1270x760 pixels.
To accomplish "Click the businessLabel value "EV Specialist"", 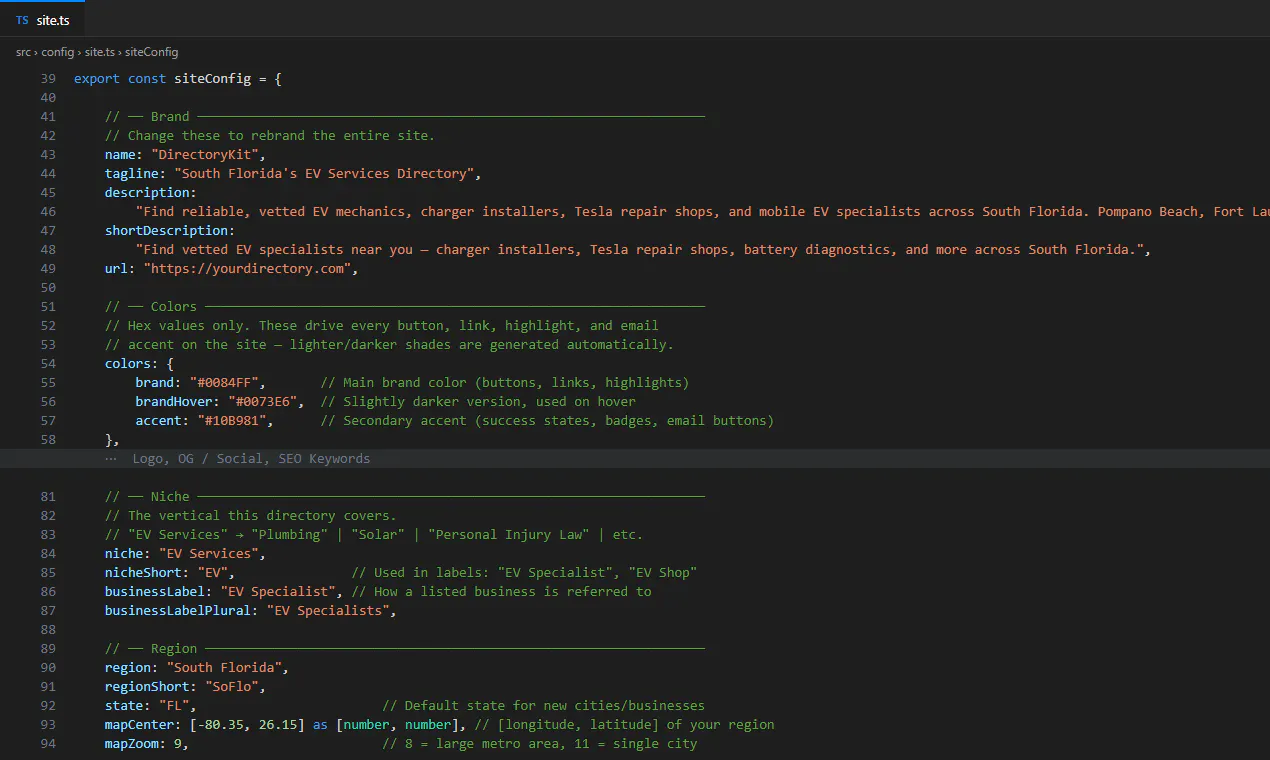I will 277,592.
